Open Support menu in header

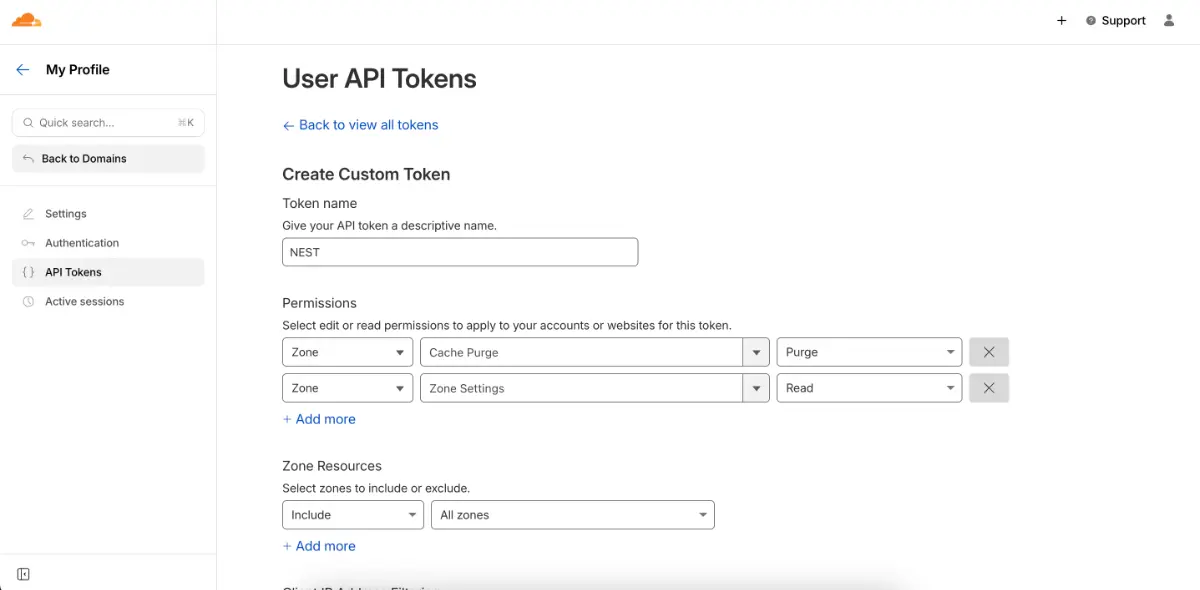pos(1115,20)
